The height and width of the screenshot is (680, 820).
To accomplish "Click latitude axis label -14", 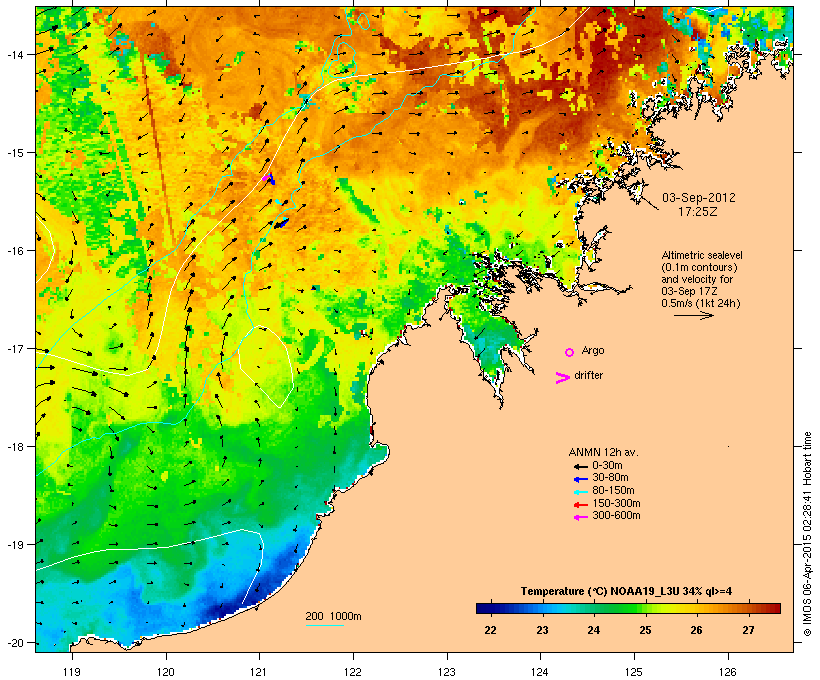I will (x=14, y=54).
